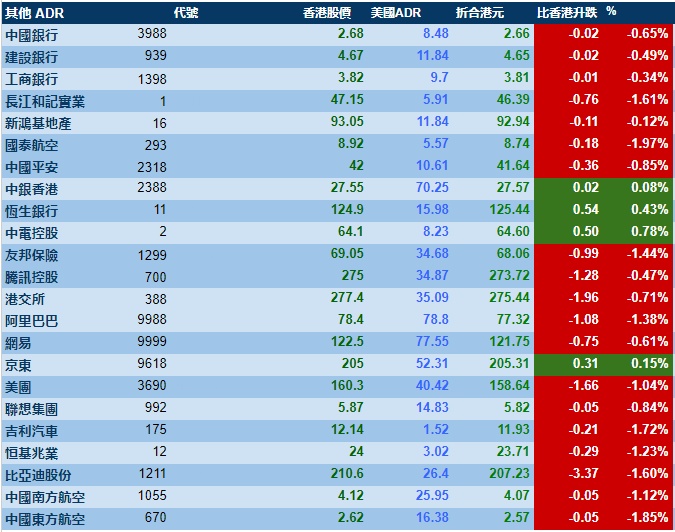Select the 美團 stock name

coord(18,387)
